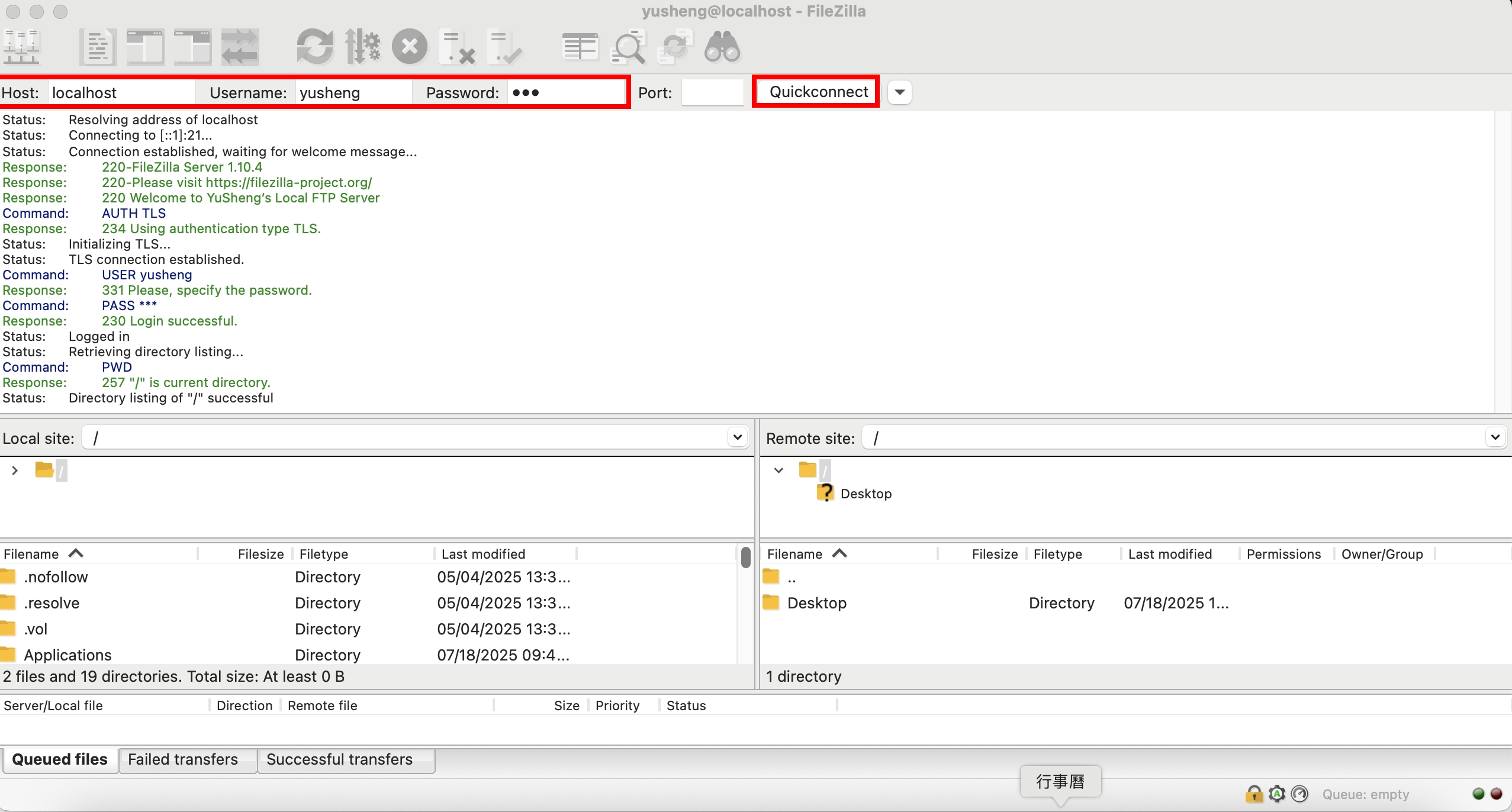
Task: Click the red activity indicator light
Action: [x=1497, y=794]
